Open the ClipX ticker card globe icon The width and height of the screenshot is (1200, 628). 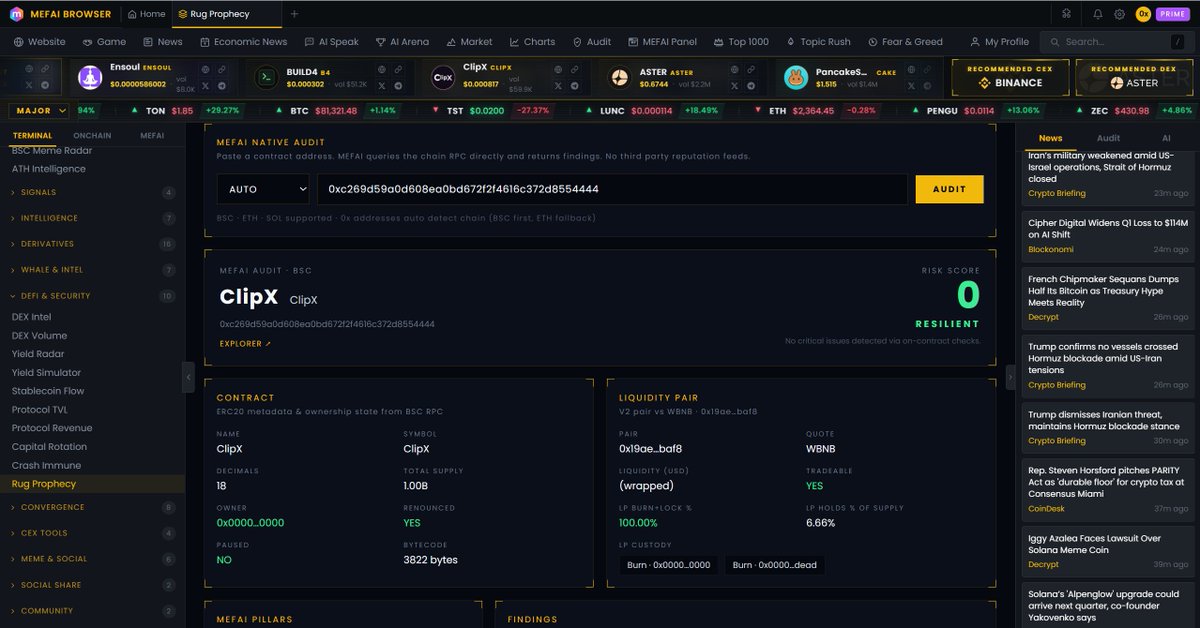click(560, 70)
